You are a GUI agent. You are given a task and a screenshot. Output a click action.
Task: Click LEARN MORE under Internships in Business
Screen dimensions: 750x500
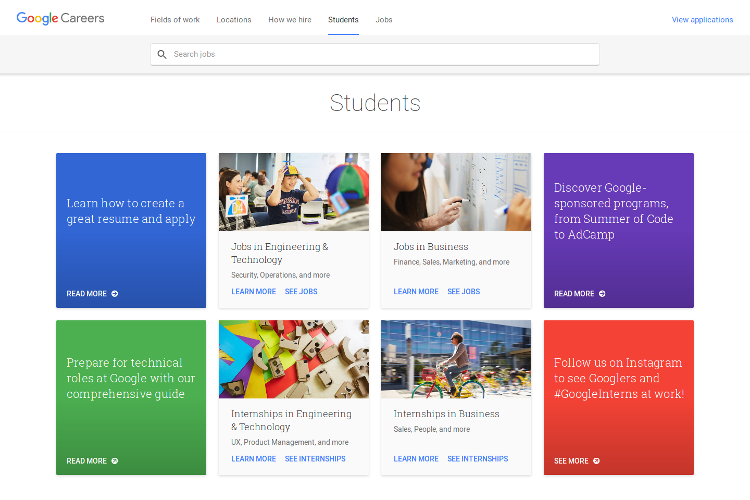click(x=416, y=459)
